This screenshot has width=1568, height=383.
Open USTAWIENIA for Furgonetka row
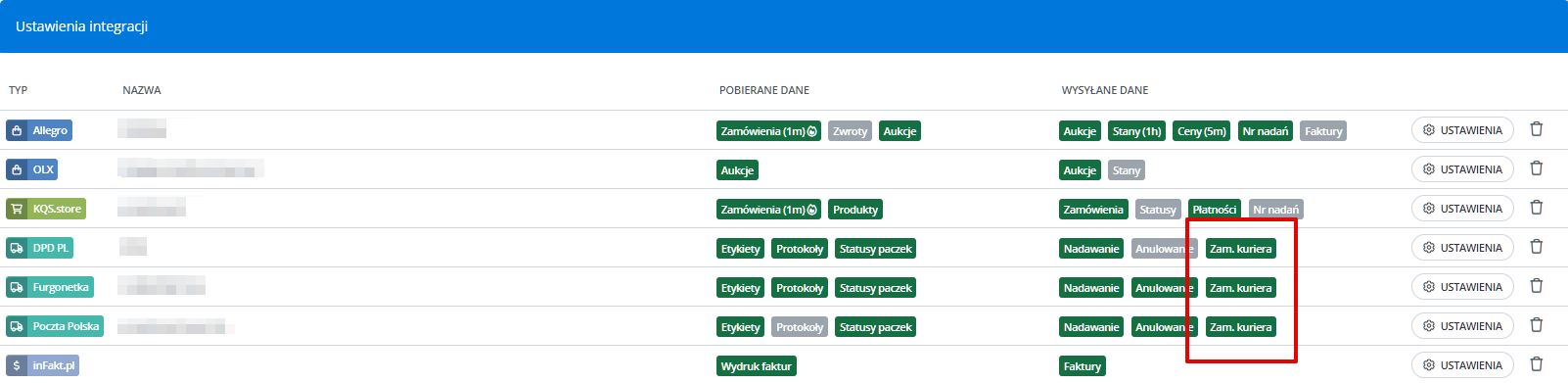[1462, 287]
